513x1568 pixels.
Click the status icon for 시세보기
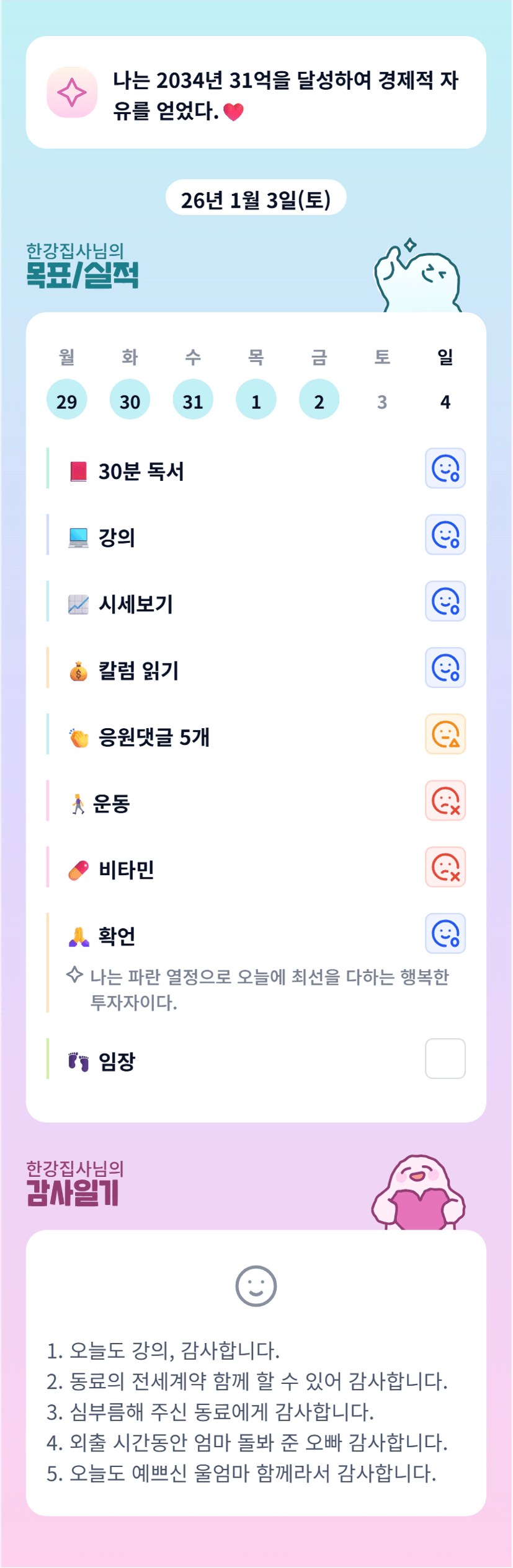tap(445, 601)
